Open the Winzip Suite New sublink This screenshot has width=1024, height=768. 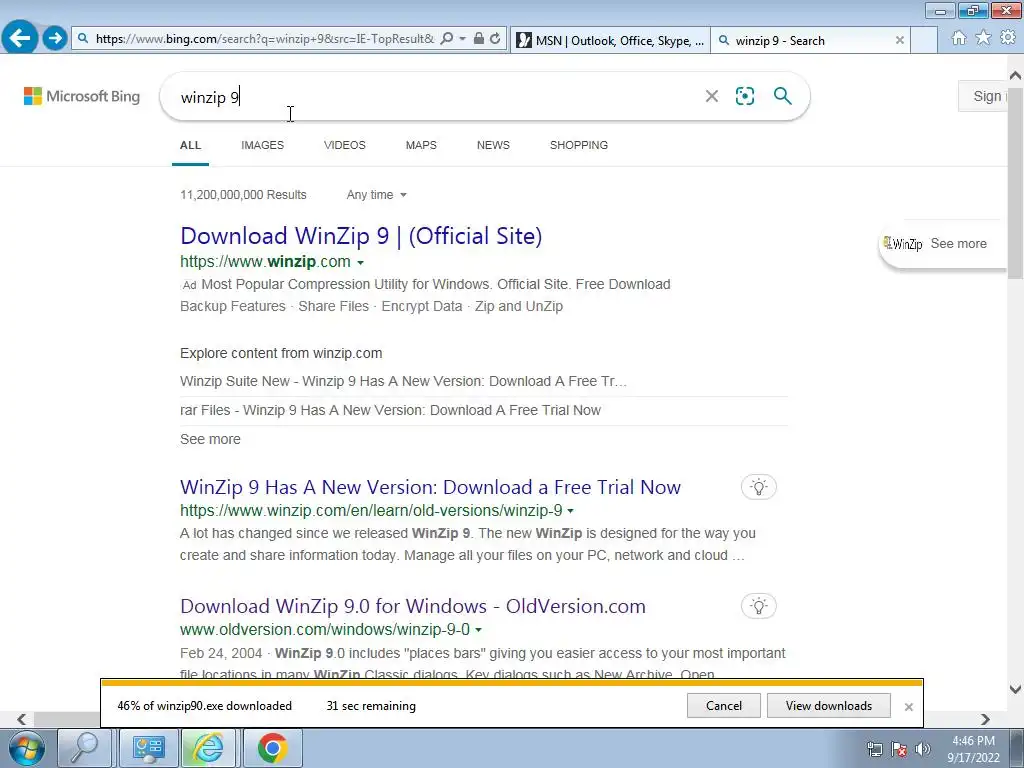pyautogui.click(x=403, y=381)
